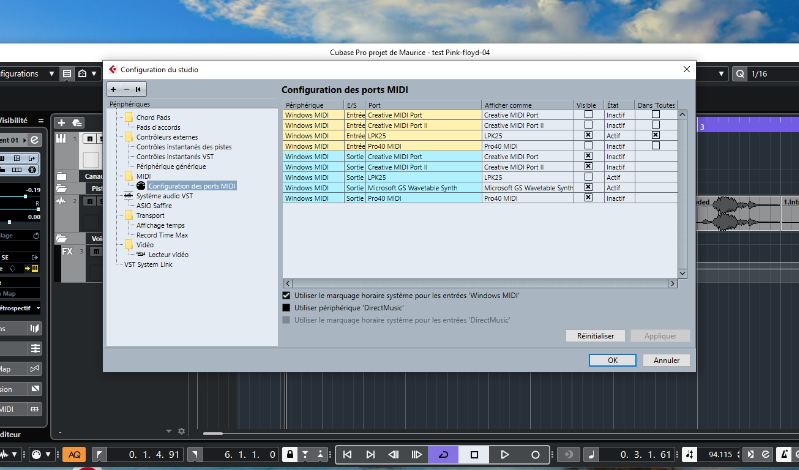Uncheck Visible for Microsoft GS Wavetable Synth
The width and height of the screenshot is (799, 470).
[588, 187]
